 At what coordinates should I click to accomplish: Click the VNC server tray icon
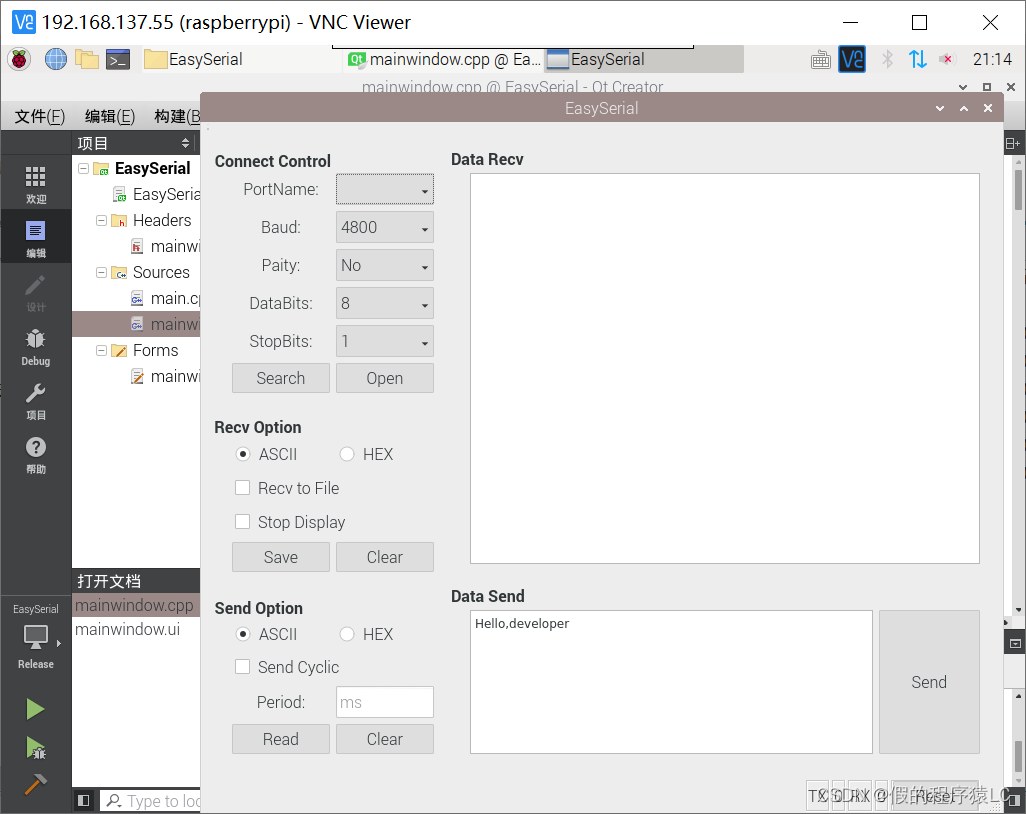coord(852,60)
